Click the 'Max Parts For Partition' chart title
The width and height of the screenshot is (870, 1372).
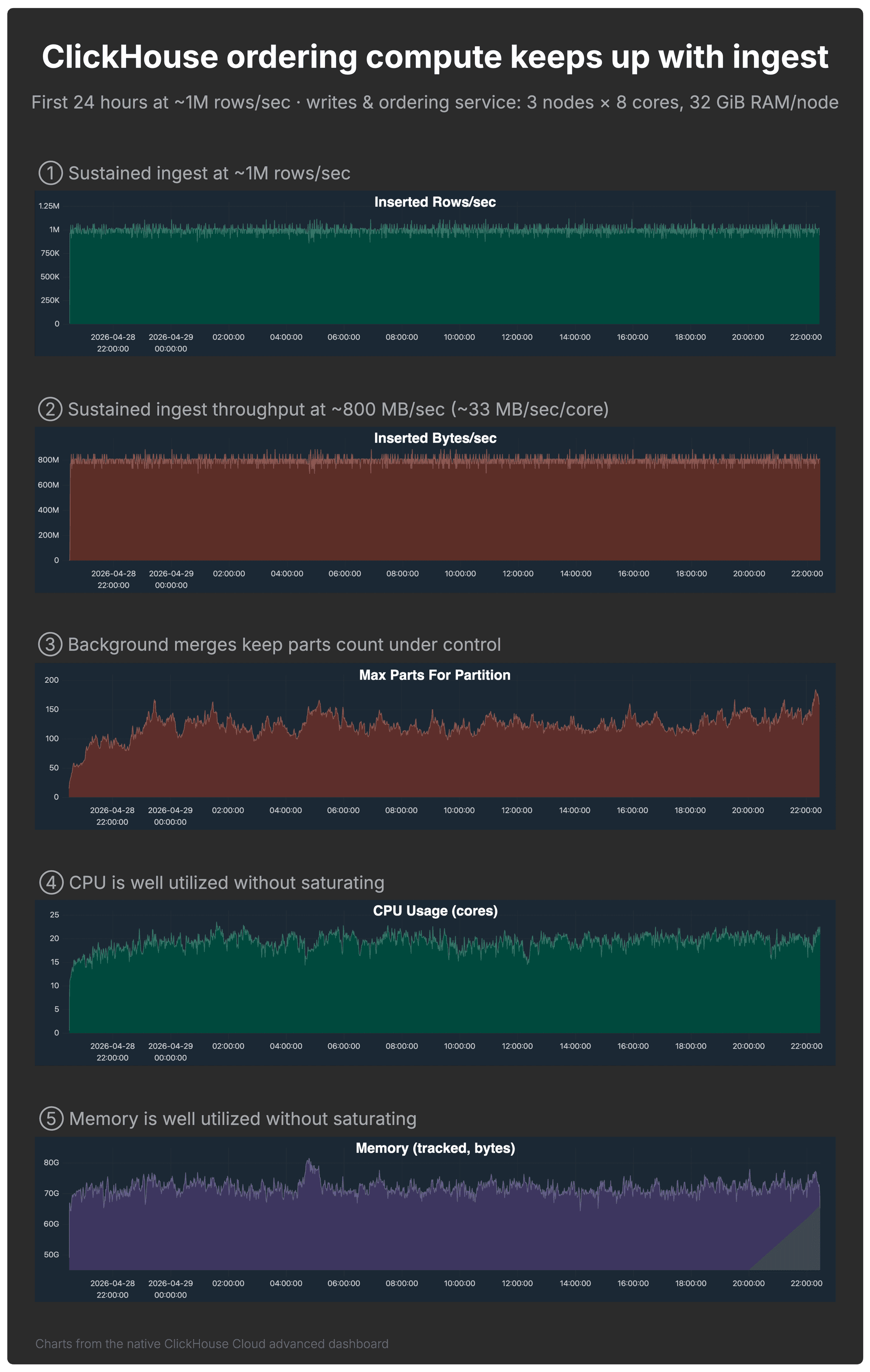pyautogui.click(x=435, y=675)
